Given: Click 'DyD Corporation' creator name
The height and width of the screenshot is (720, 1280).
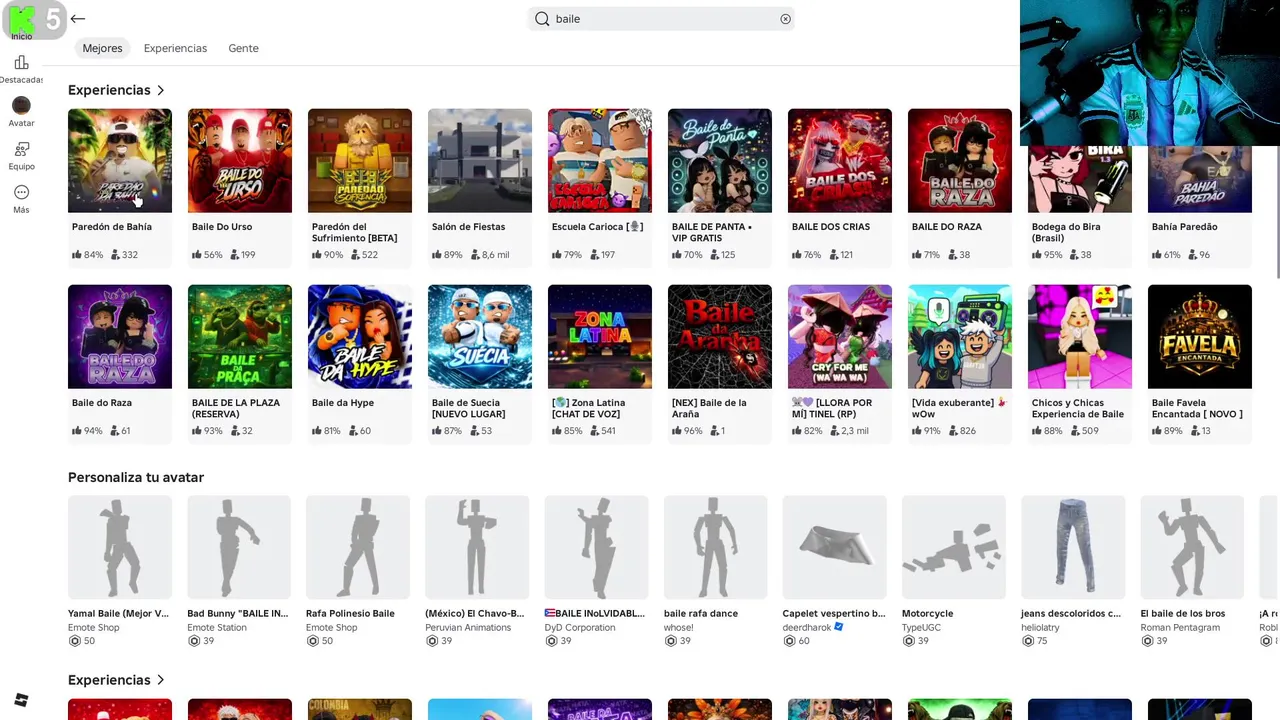Looking at the screenshot, I should coord(580,628).
